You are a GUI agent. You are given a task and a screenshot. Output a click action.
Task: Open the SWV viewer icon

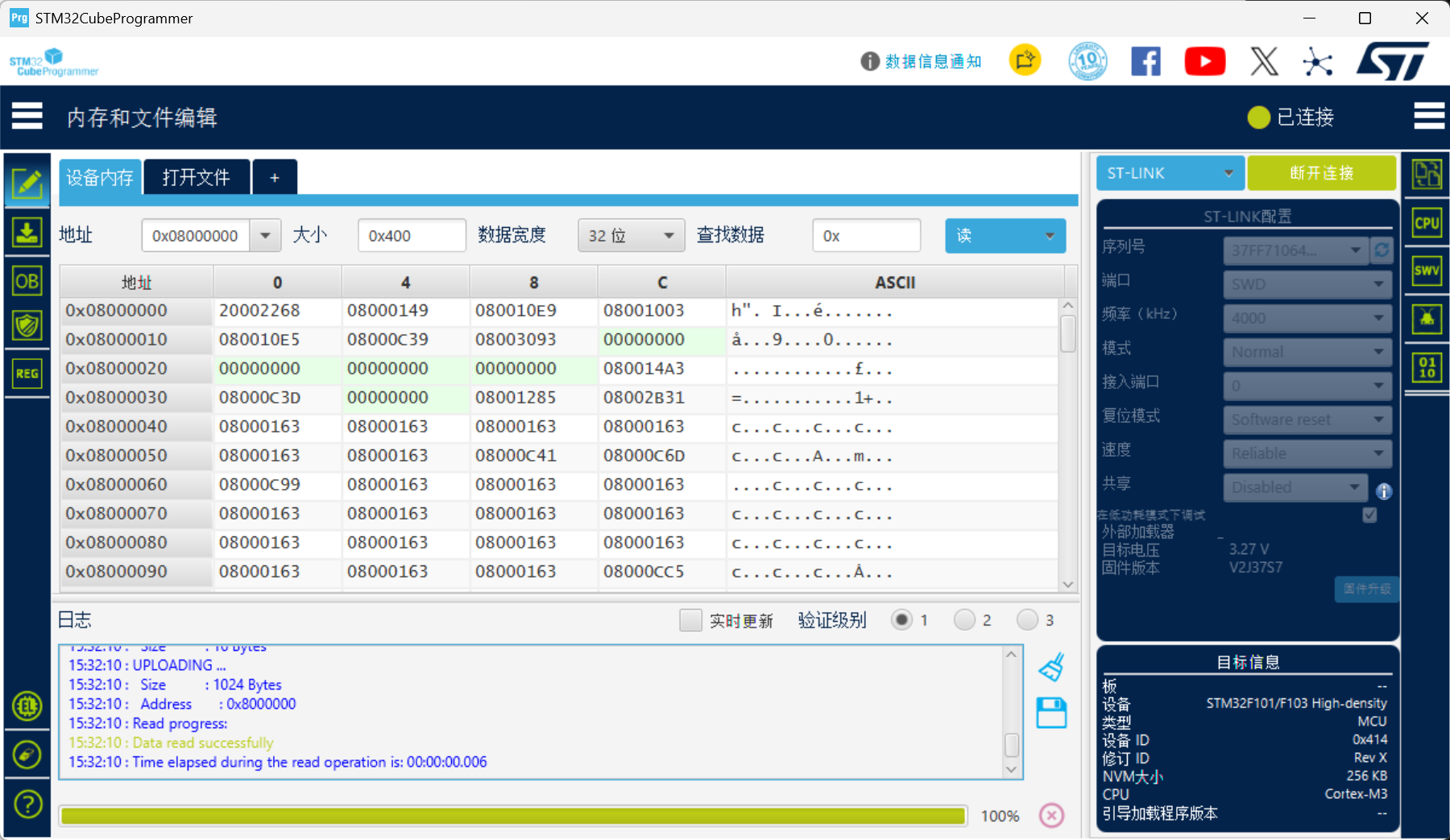point(1427,271)
